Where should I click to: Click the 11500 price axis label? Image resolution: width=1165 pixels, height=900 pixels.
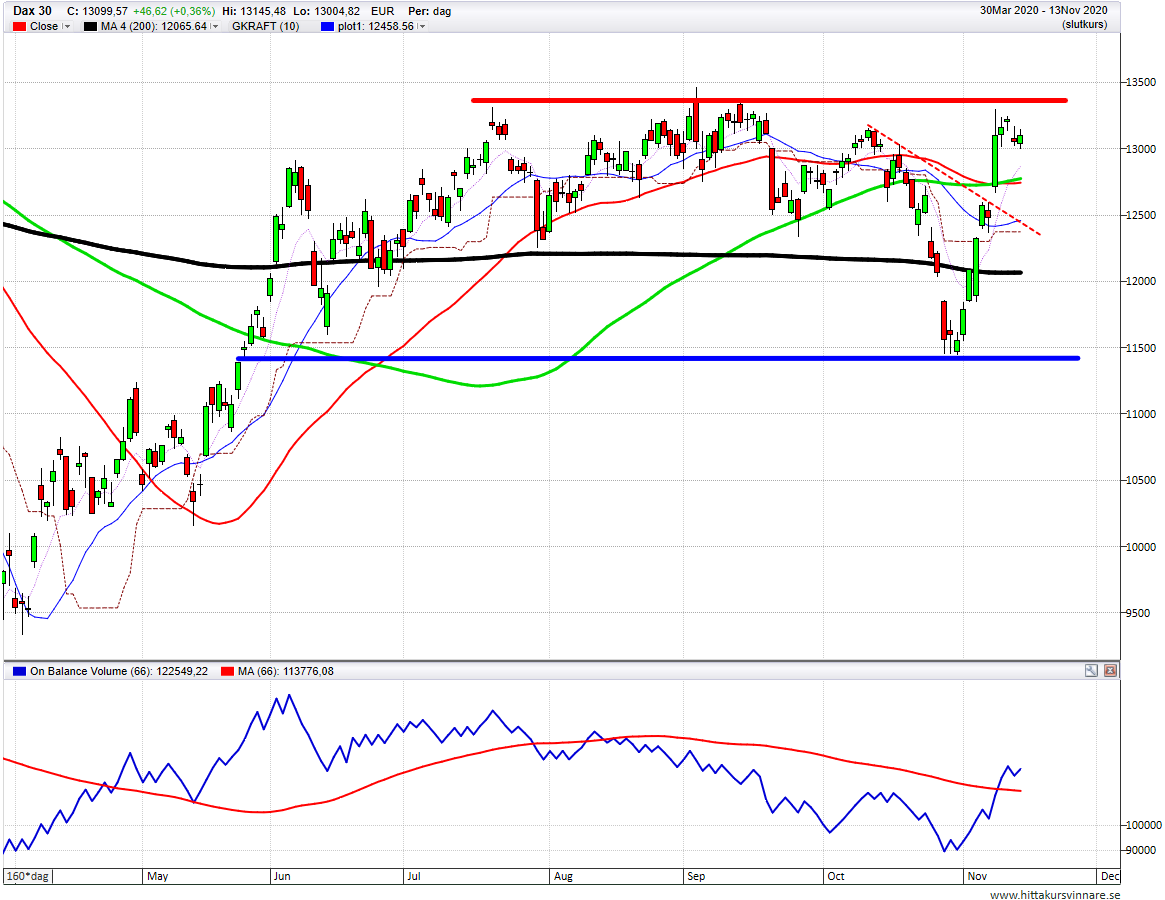click(1140, 348)
